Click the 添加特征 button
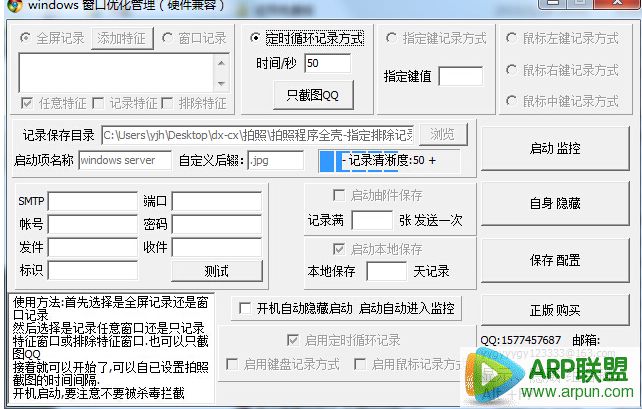Screen dimensions: 642x409 coord(122,38)
